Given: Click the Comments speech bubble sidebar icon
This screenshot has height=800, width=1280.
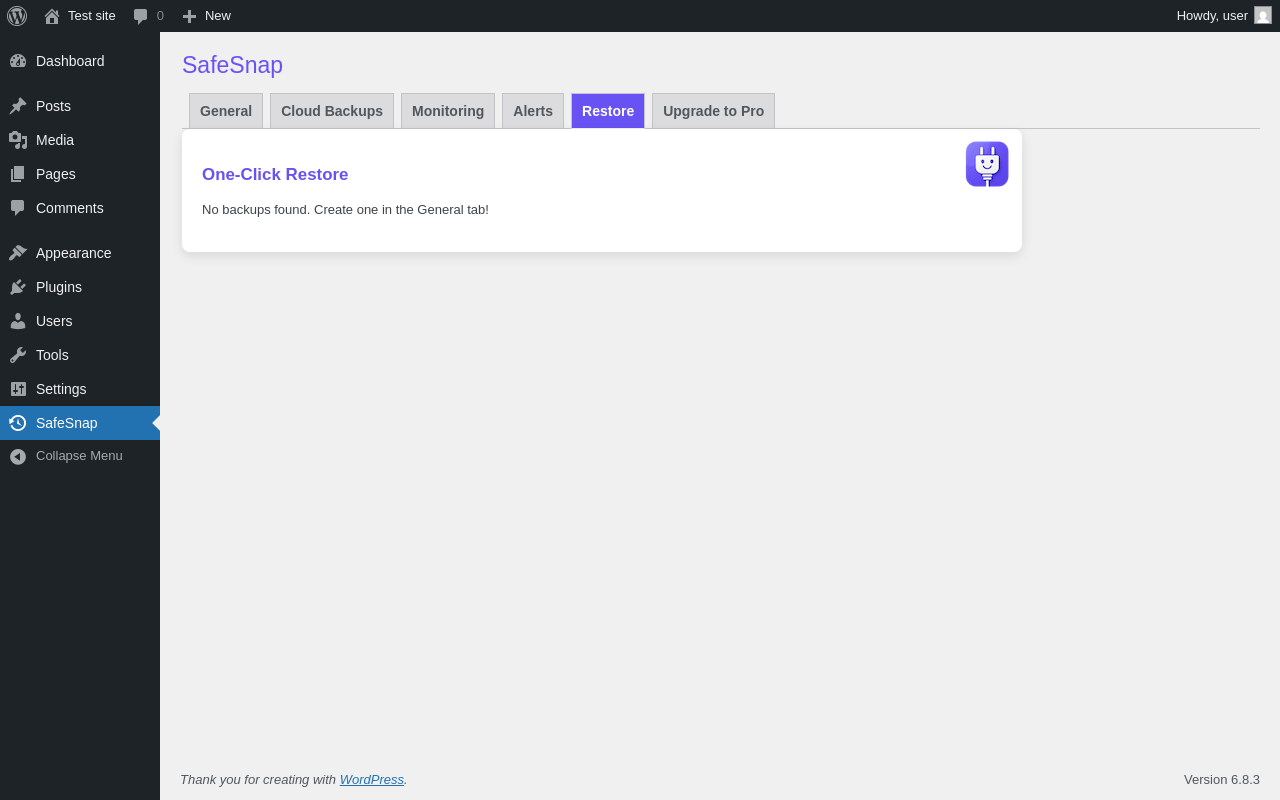Looking at the screenshot, I should point(18,208).
